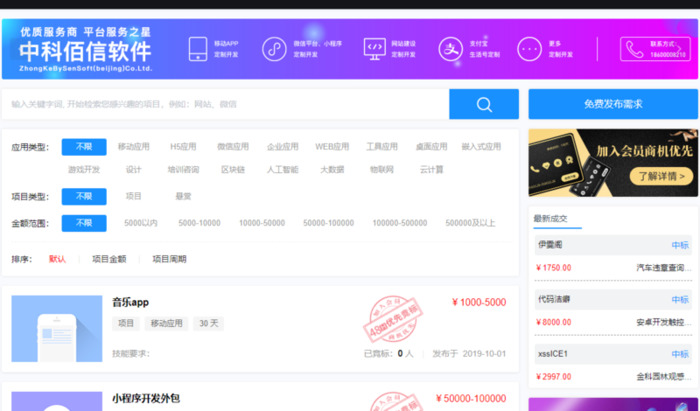Filter by 培训咨询 application type
The height and width of the screenshot is (411, 700).
(x=183, y=170)
